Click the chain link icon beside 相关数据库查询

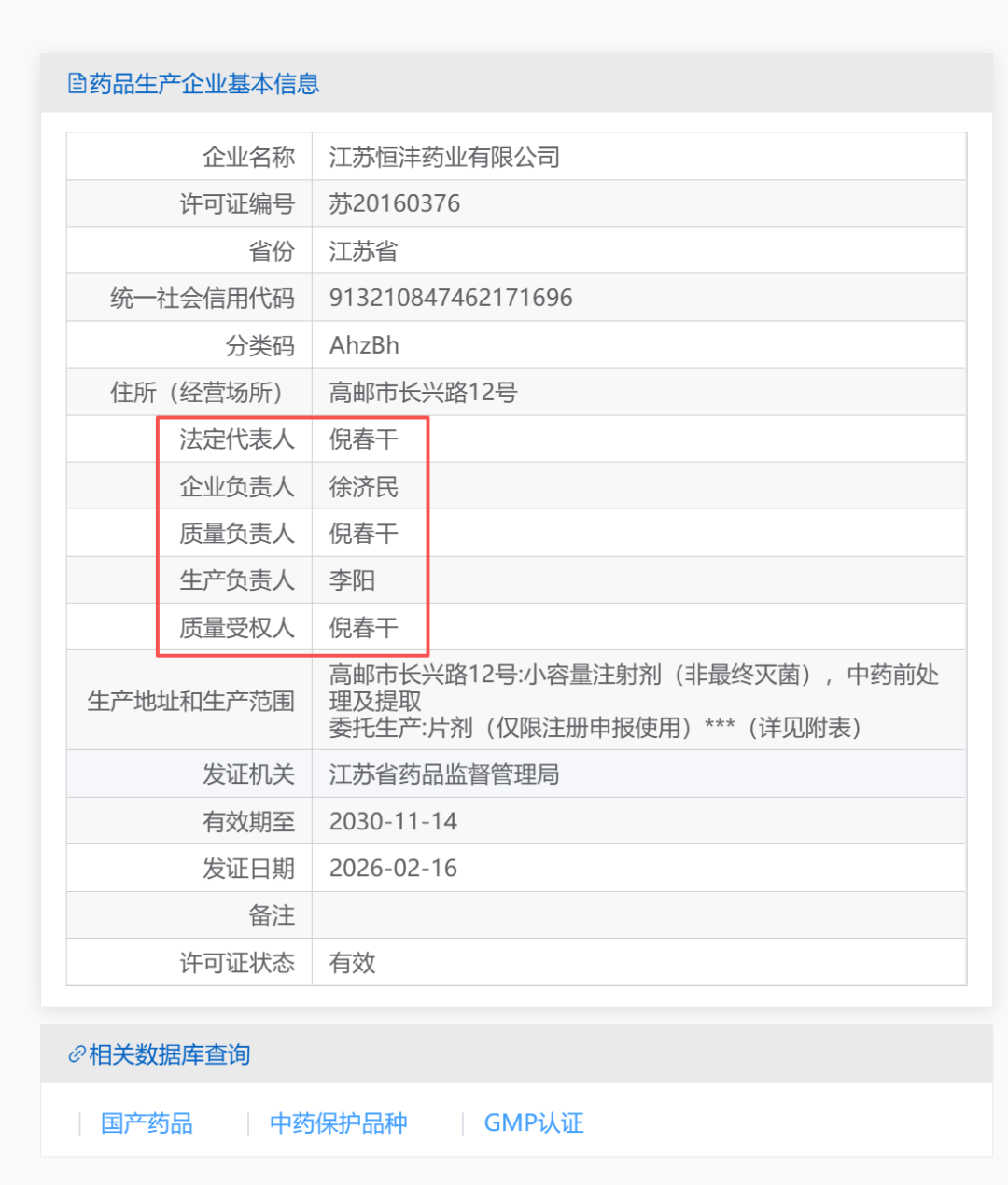coord(77,1055)
